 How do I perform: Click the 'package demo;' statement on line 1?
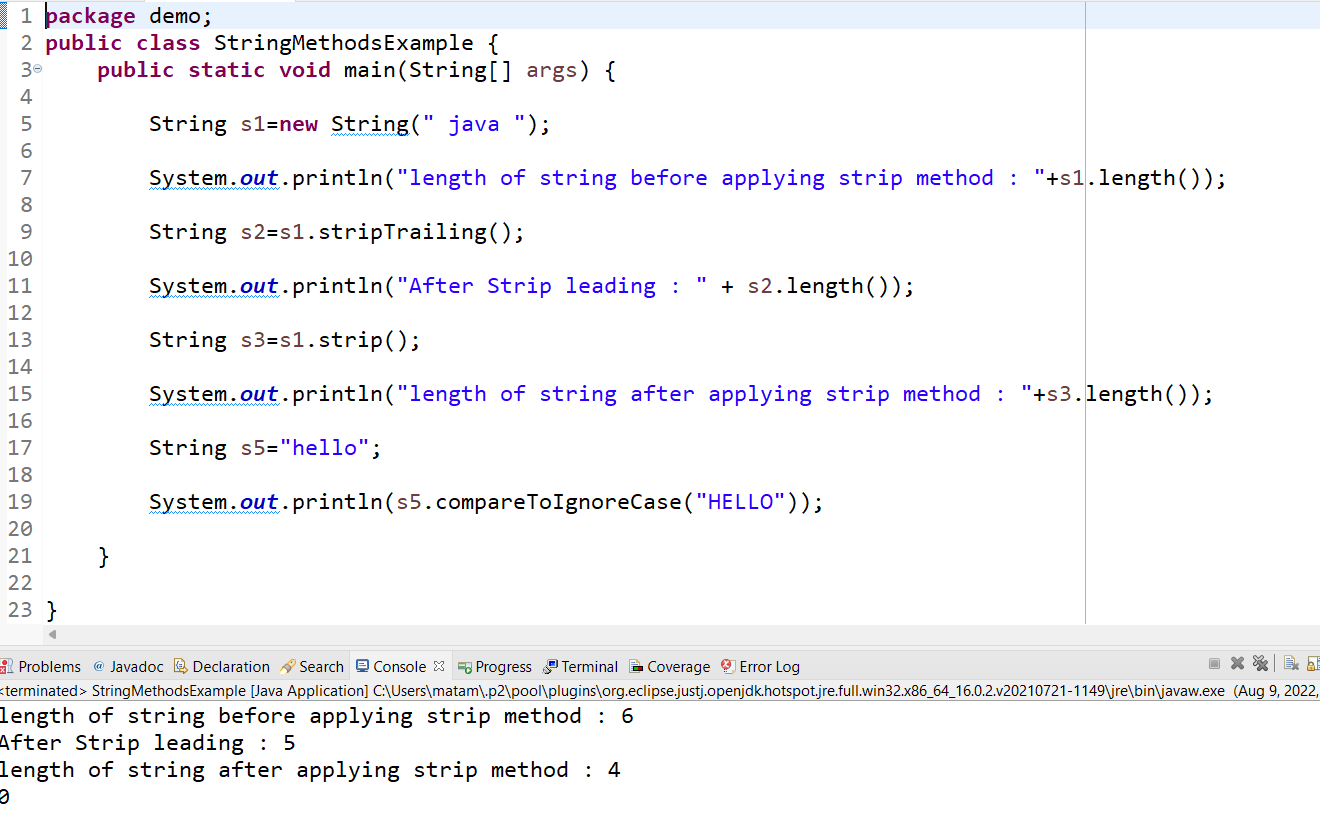tap(129, 16)
